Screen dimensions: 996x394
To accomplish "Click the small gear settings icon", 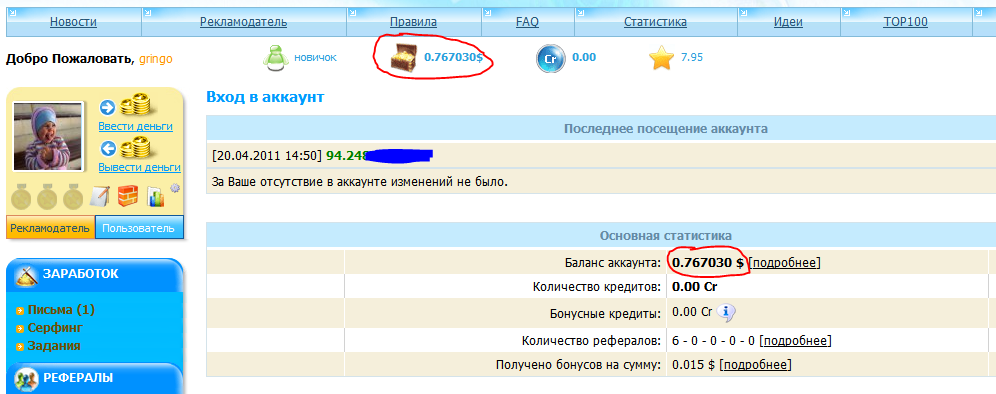I will [175, 188].
